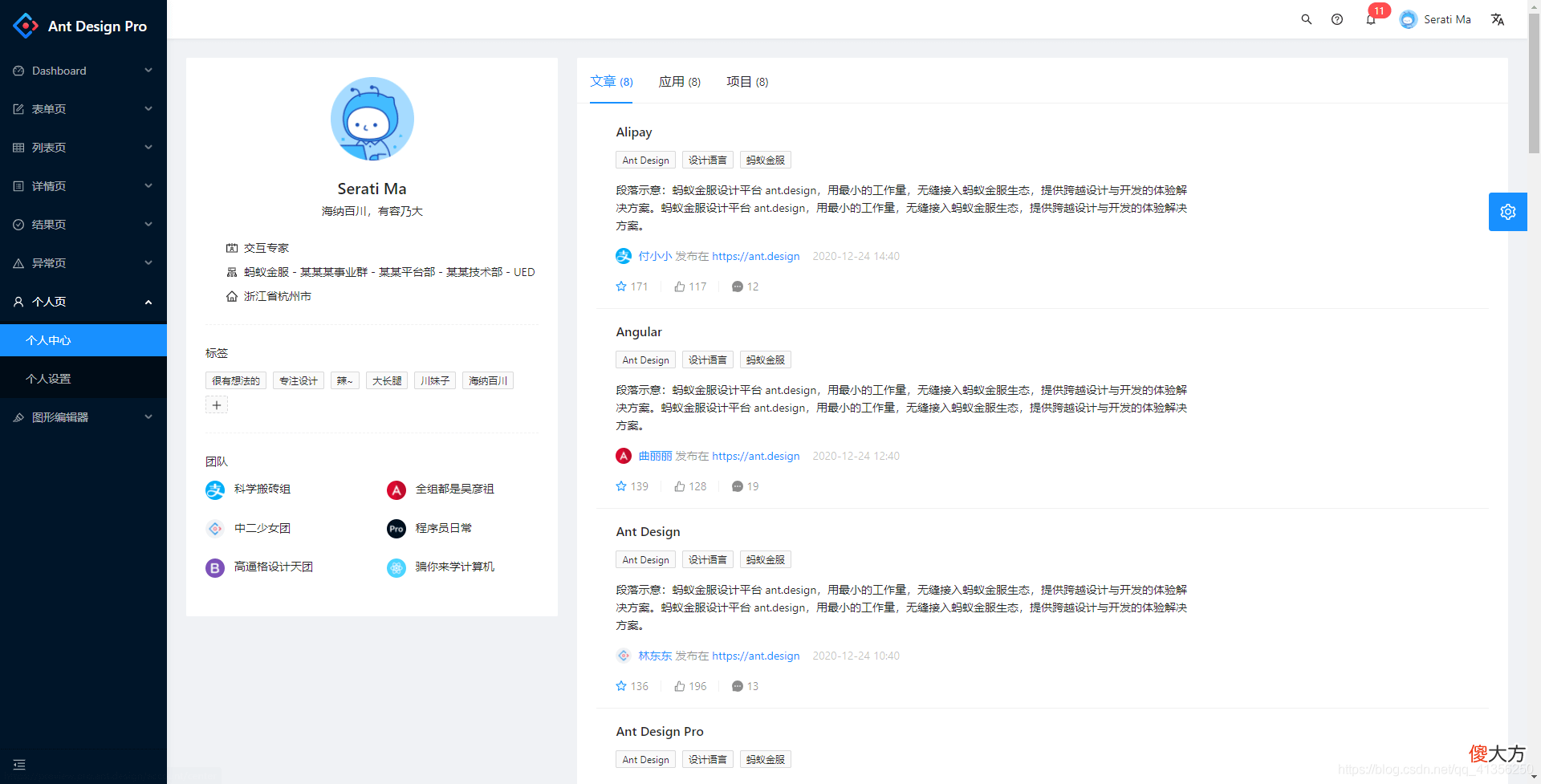Open ant.design link under Angular article
1541x784 pixels.
click(756, 456)
